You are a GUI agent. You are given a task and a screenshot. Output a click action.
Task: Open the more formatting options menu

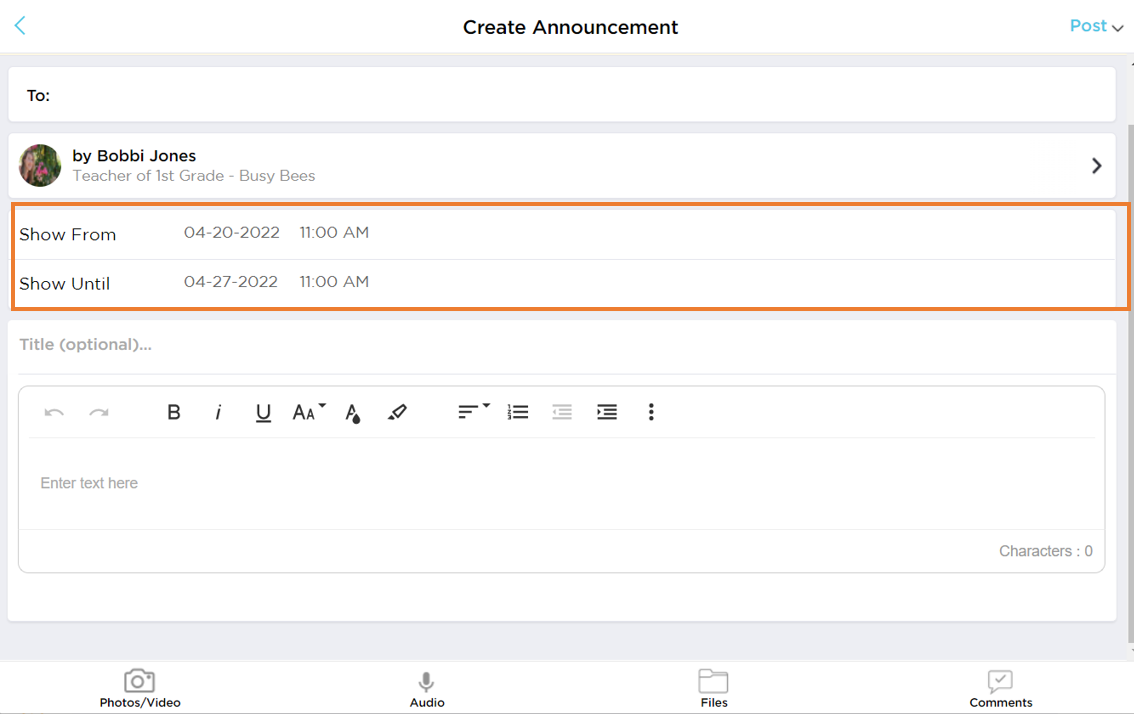click(x=651, y=412)
